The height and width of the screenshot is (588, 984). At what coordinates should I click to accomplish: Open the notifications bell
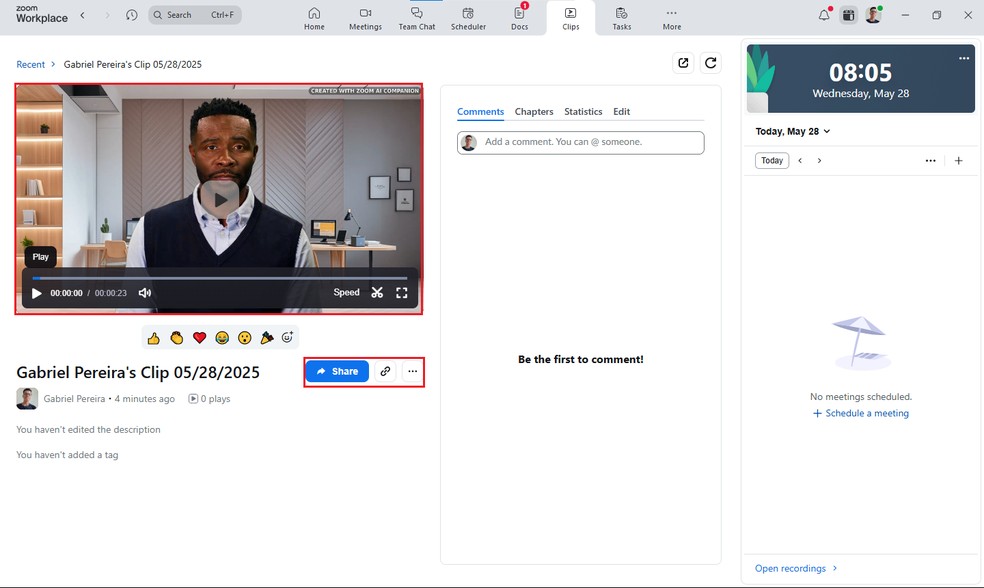click(x=824, y=15)
